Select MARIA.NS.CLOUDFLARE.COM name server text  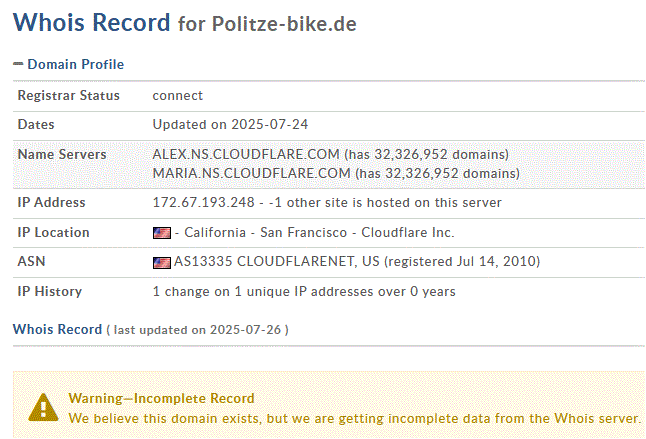pos(251,173)
